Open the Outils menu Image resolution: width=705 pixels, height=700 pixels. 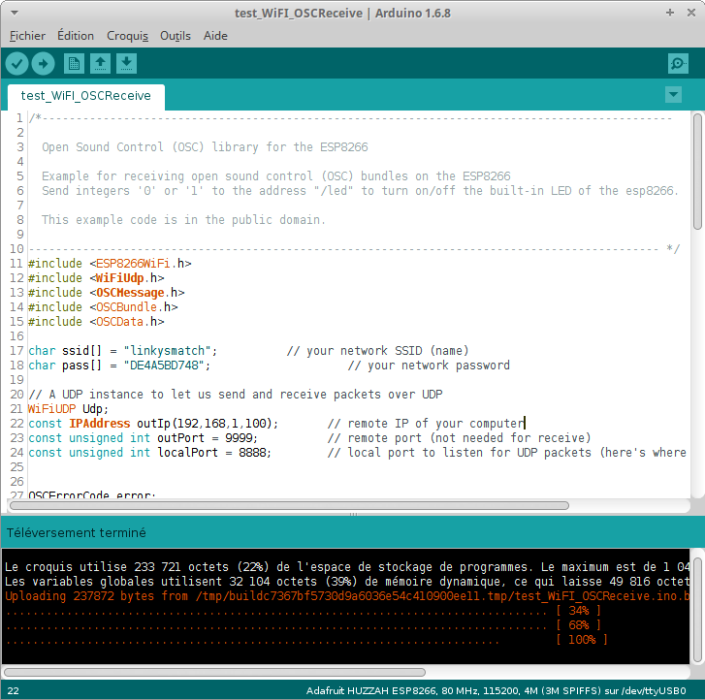(175, 36)
